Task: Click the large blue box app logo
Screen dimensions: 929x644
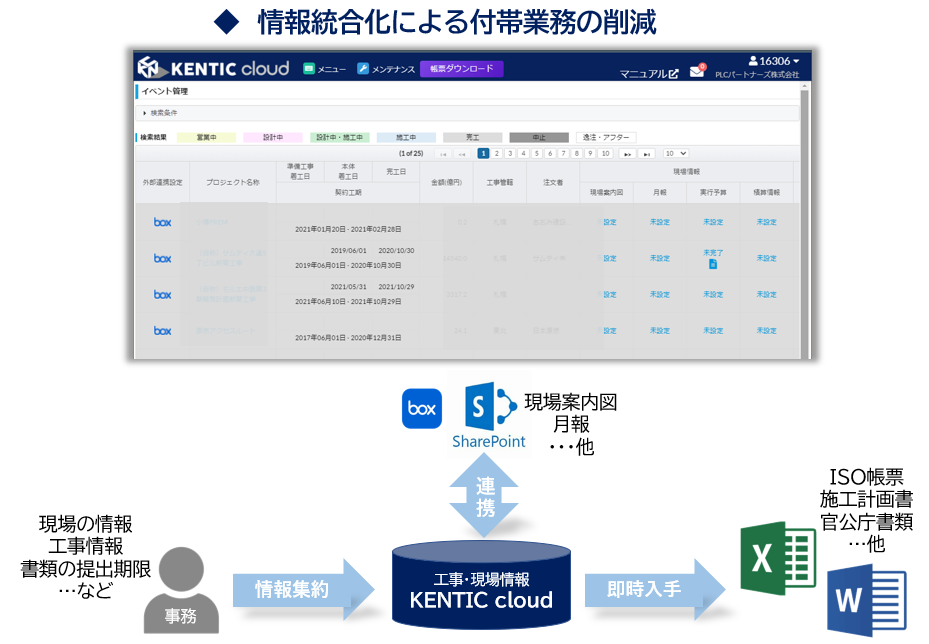Action: coord(422,408)
